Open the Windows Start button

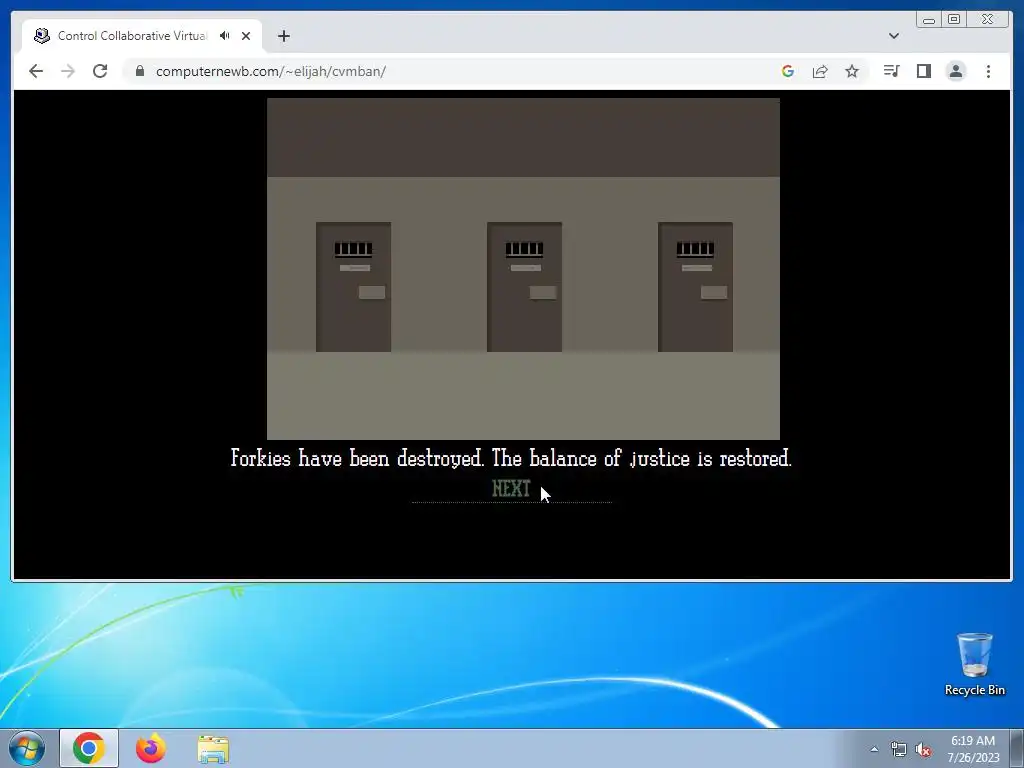coord(27,748)
